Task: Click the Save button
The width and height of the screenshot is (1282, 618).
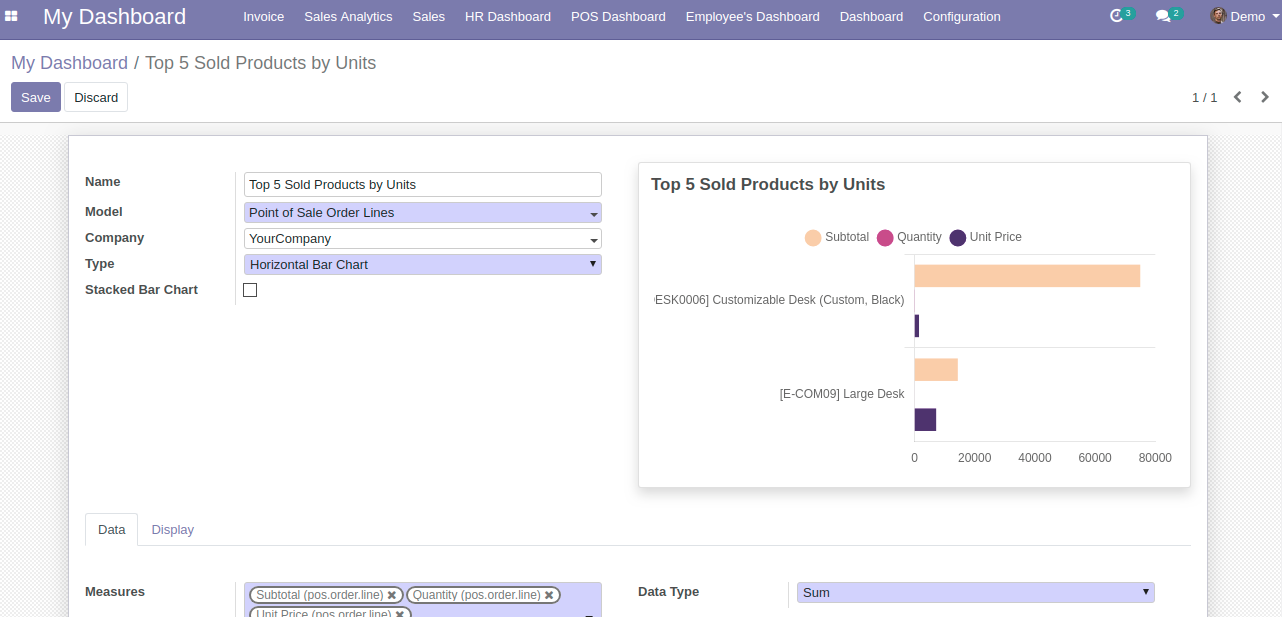Action: click(x=36, y=97)
